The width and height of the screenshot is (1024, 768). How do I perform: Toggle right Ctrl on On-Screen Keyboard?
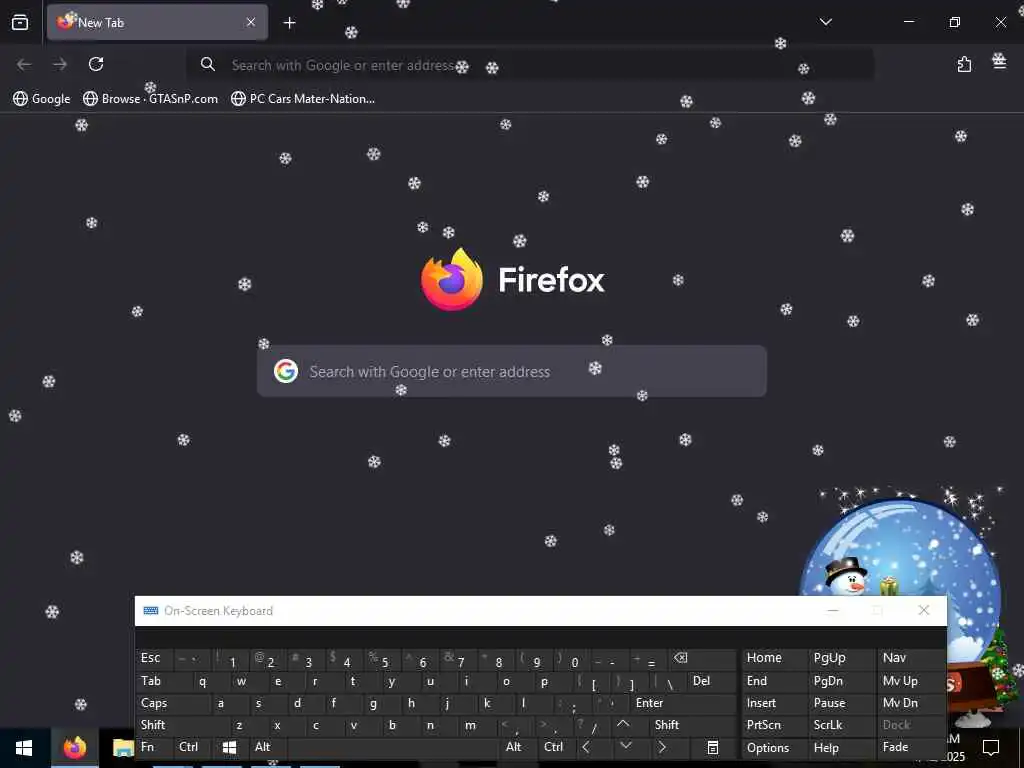pyautogui.click(x=555, y=747)
